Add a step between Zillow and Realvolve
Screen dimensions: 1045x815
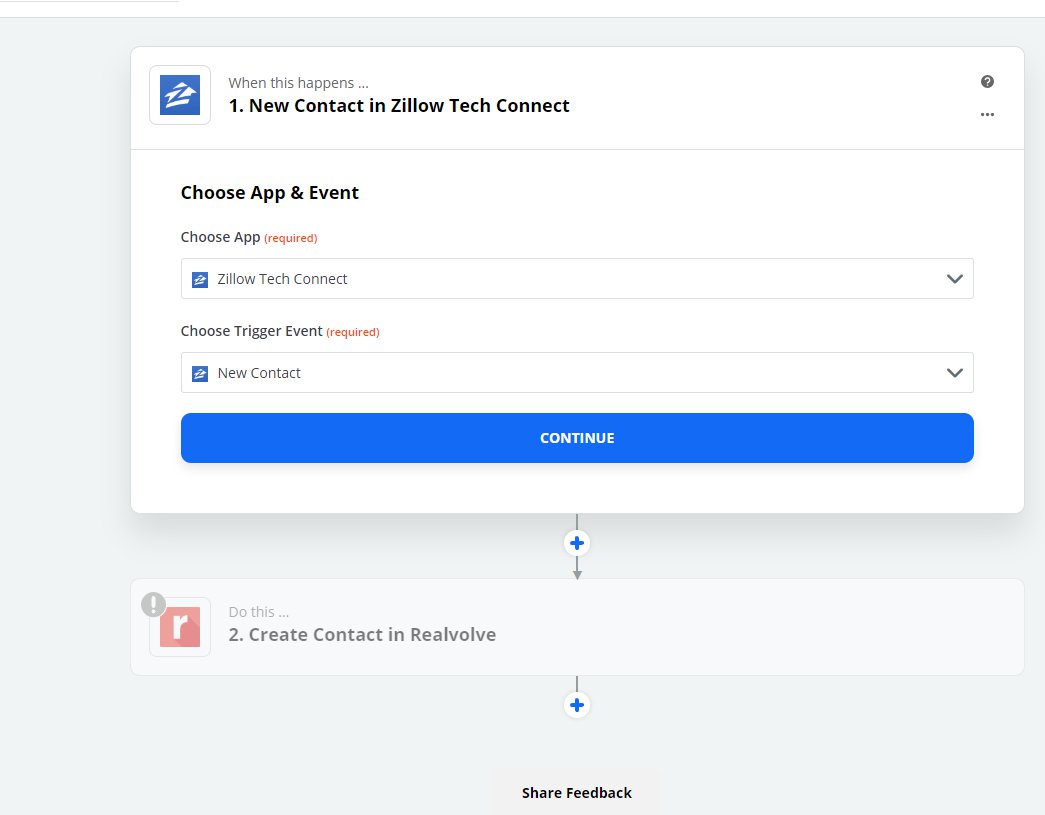[576, 543]
